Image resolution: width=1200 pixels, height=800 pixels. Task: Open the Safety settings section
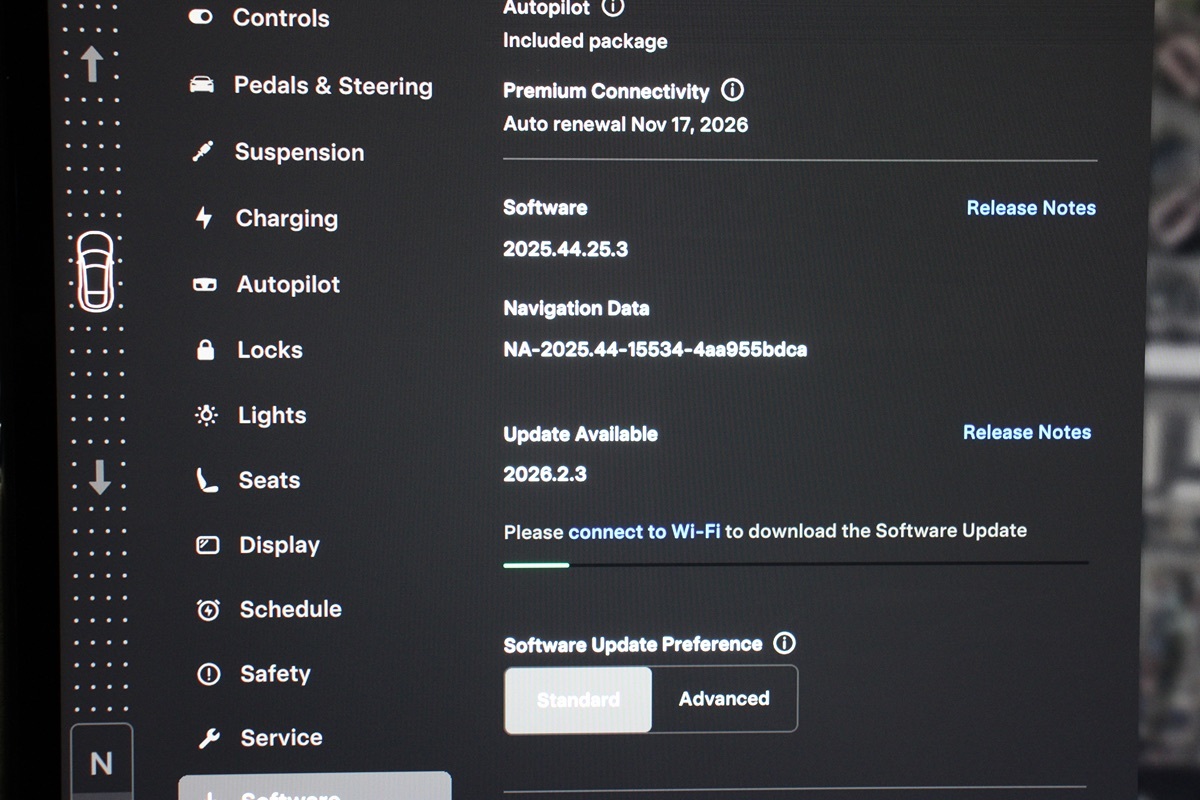(x=275, y=674)
